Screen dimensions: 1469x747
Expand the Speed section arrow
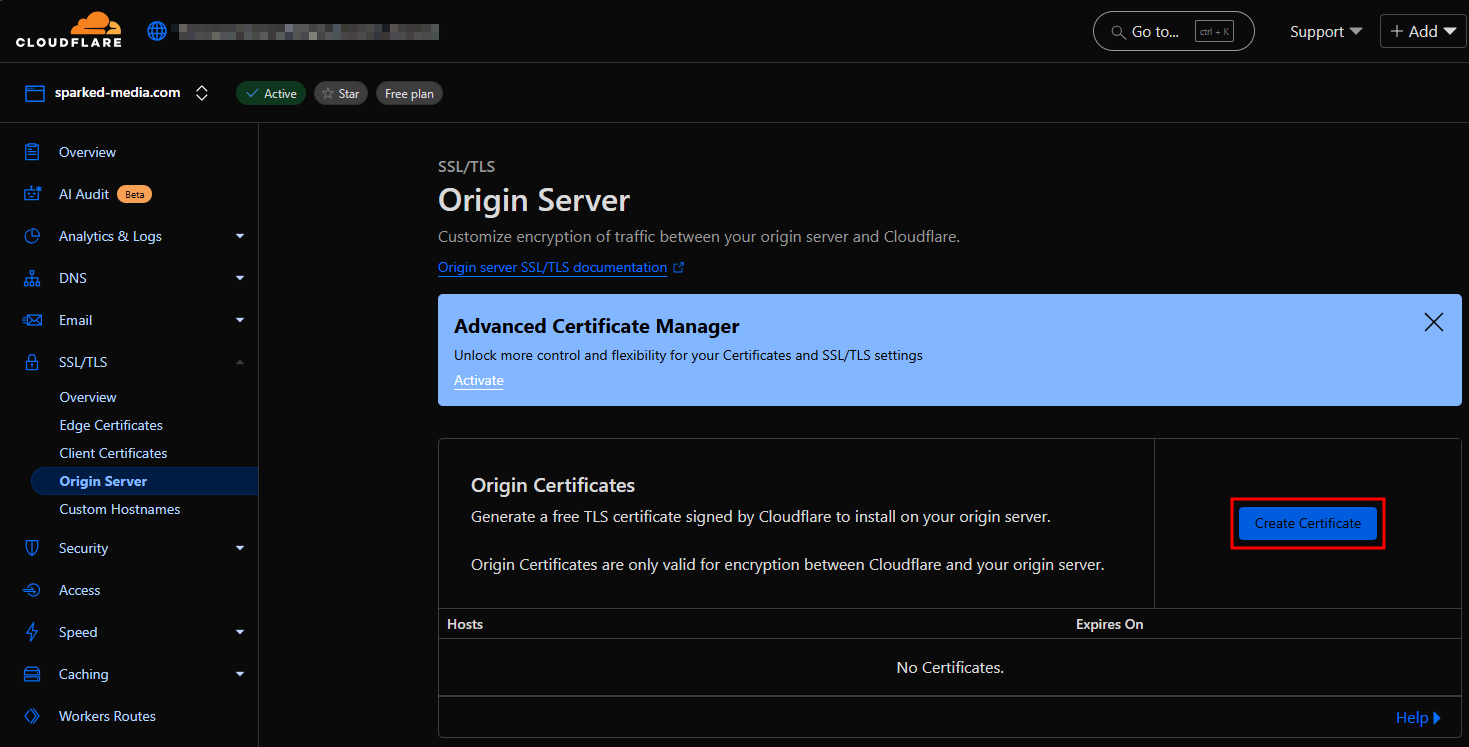click(240, 632)
